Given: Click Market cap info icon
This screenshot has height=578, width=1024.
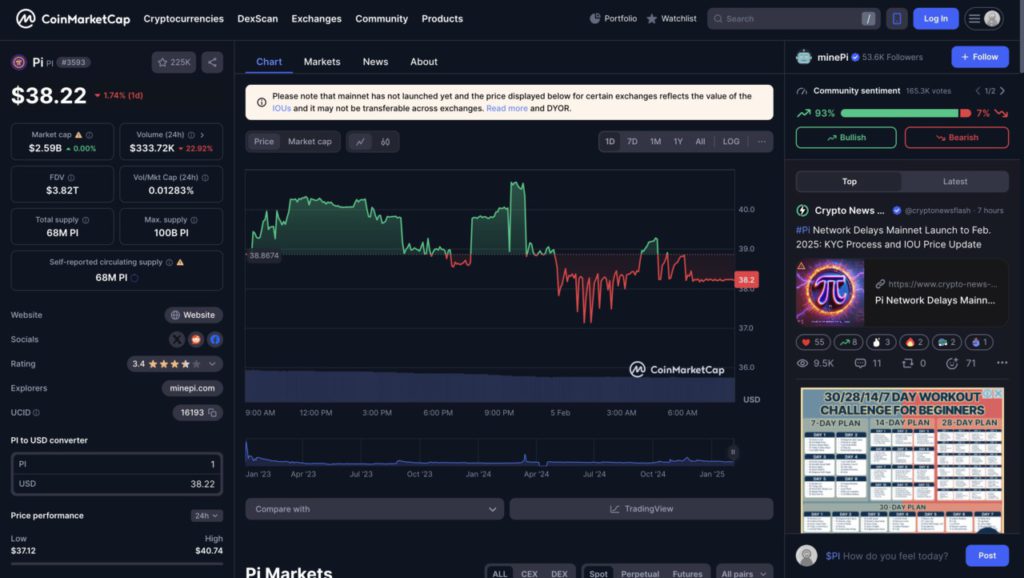Looking at the screenshot, I should tap(89, 135).
